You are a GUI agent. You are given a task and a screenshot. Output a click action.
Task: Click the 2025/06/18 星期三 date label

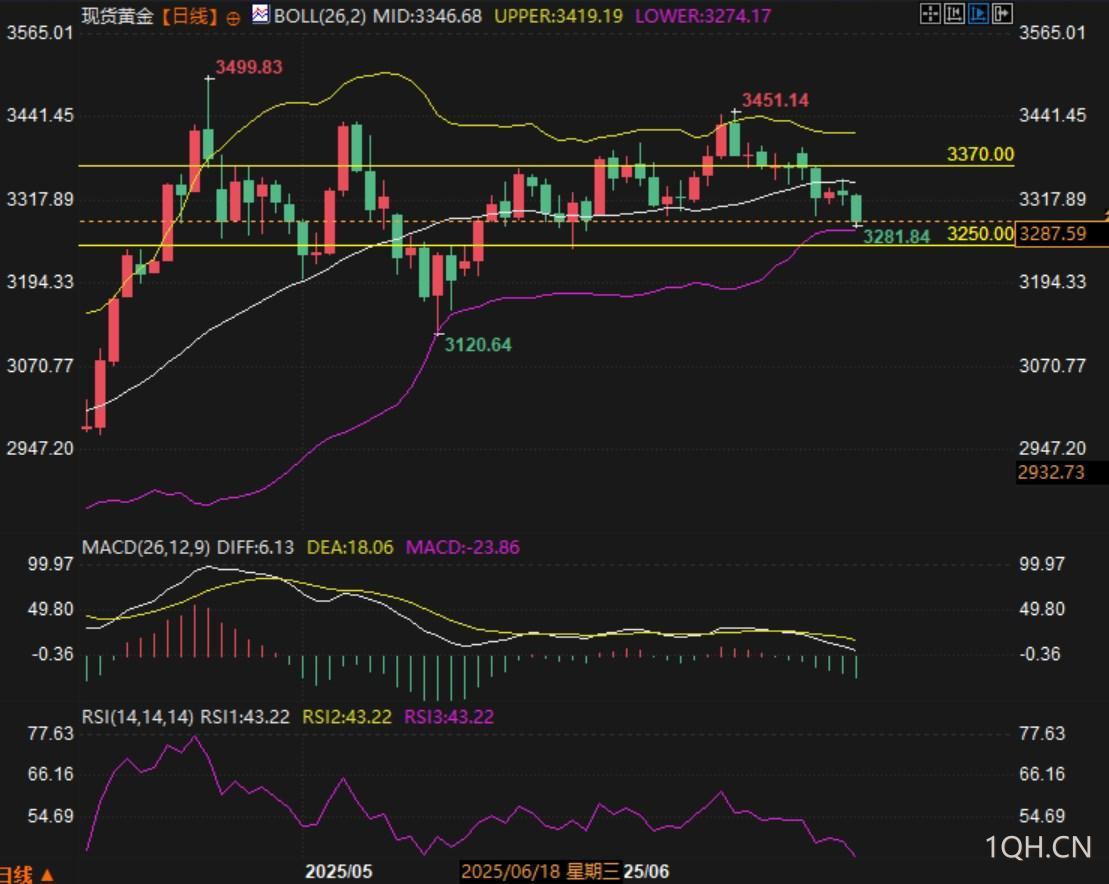coord(540,871)
